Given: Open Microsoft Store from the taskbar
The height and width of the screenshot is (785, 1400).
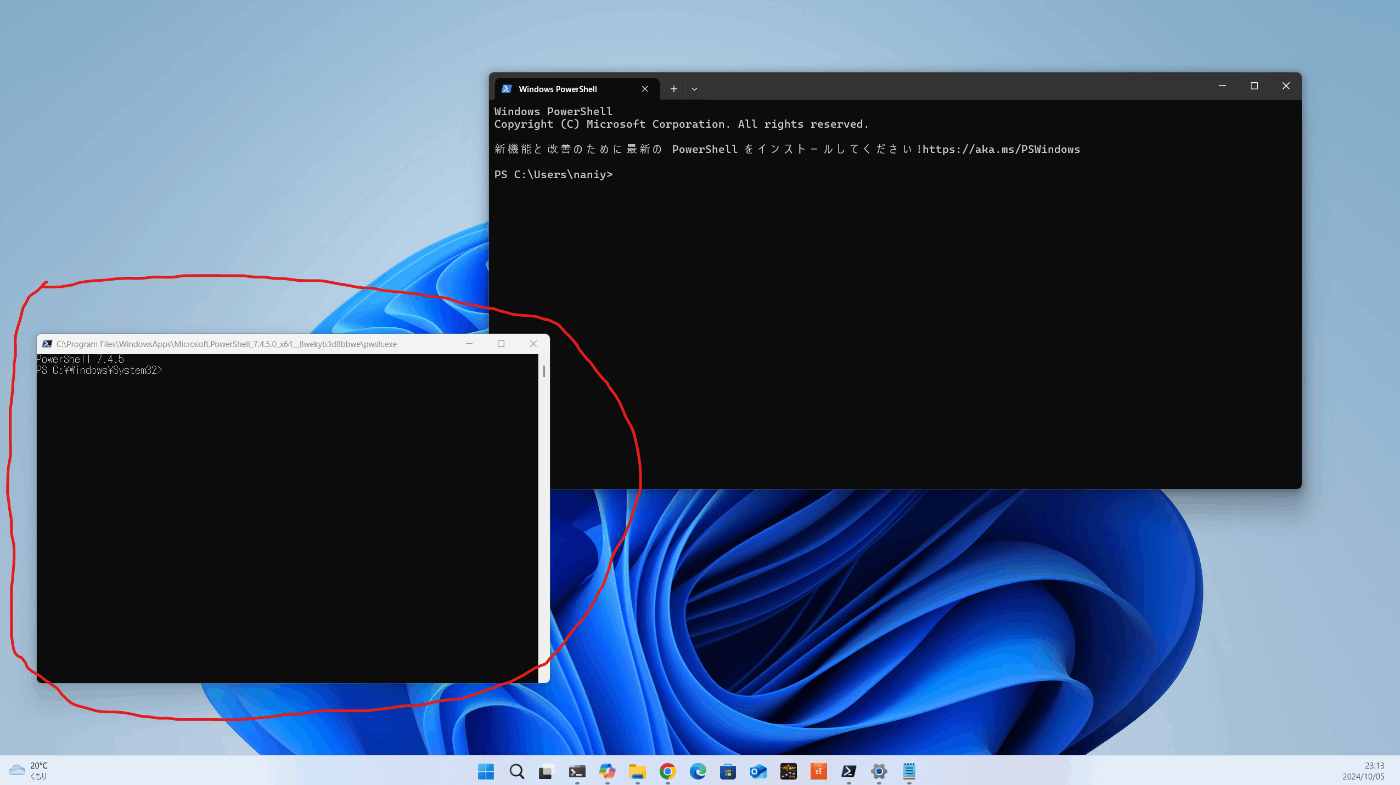Looking at the screenshot, I should coord(728,771).
